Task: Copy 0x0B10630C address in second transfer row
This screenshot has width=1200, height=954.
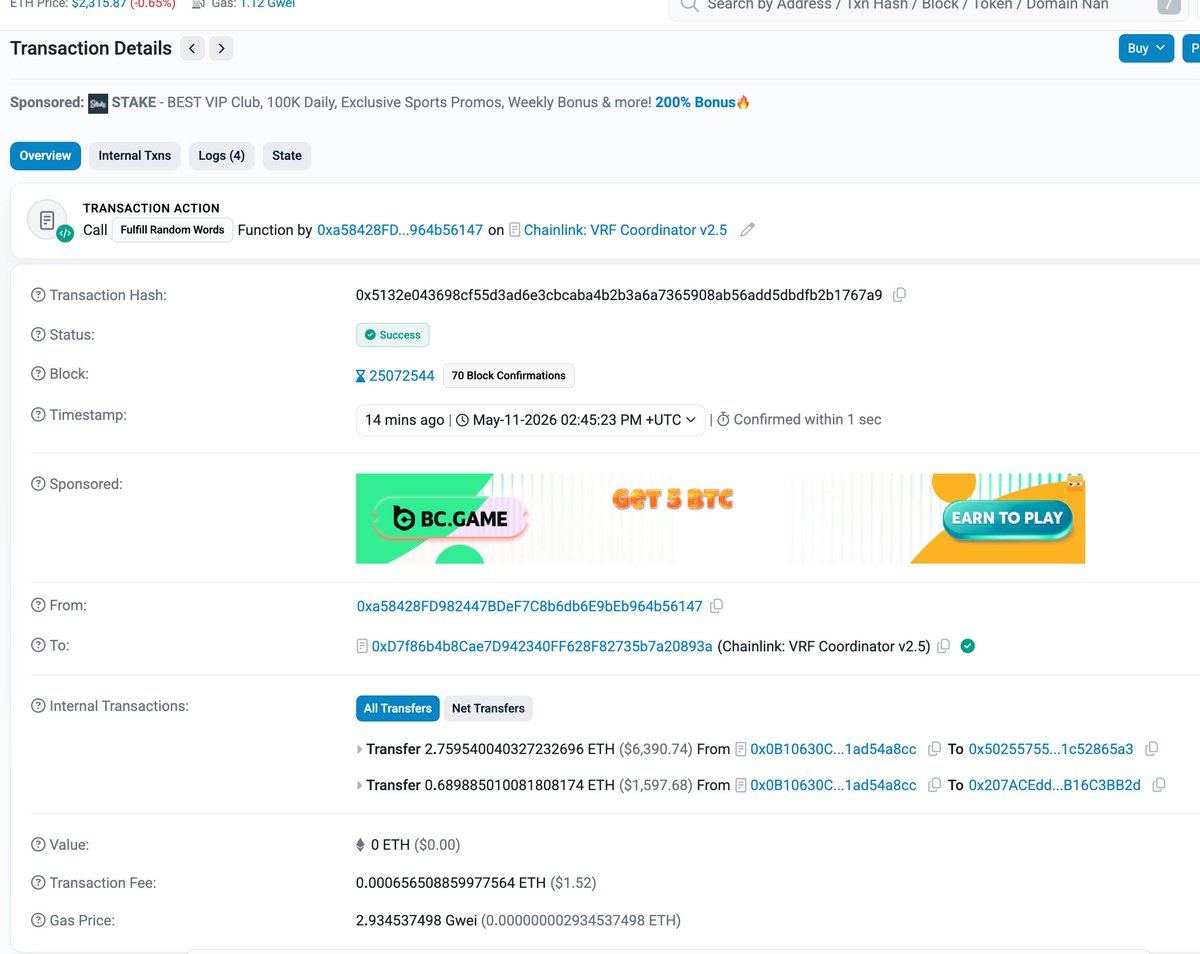Action: (934, 785)
